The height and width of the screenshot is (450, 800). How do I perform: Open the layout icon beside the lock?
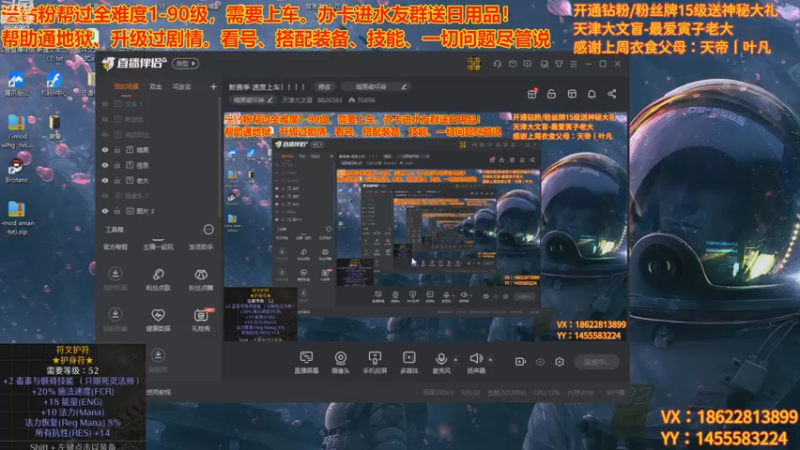(x=571, y=94)
